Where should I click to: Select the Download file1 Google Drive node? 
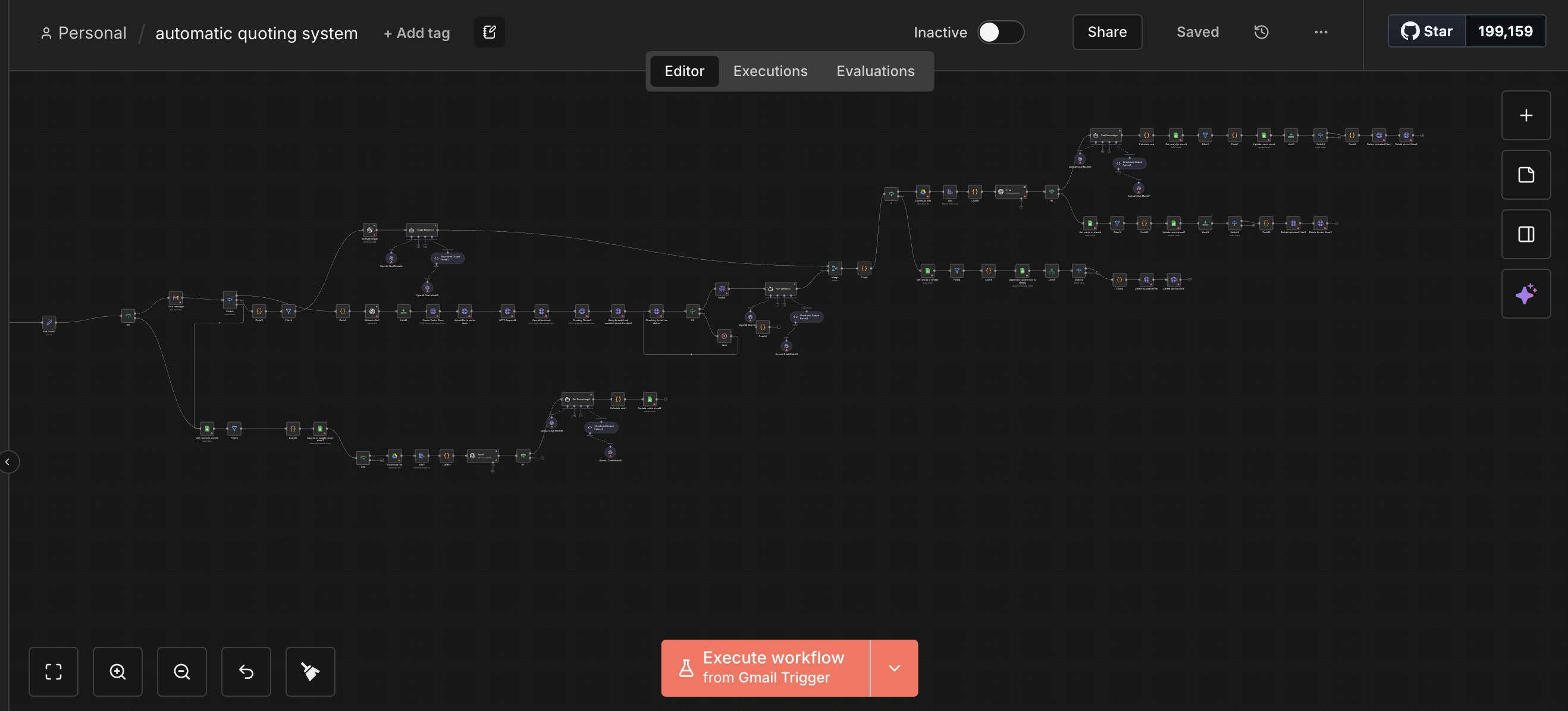pos(923,191)
